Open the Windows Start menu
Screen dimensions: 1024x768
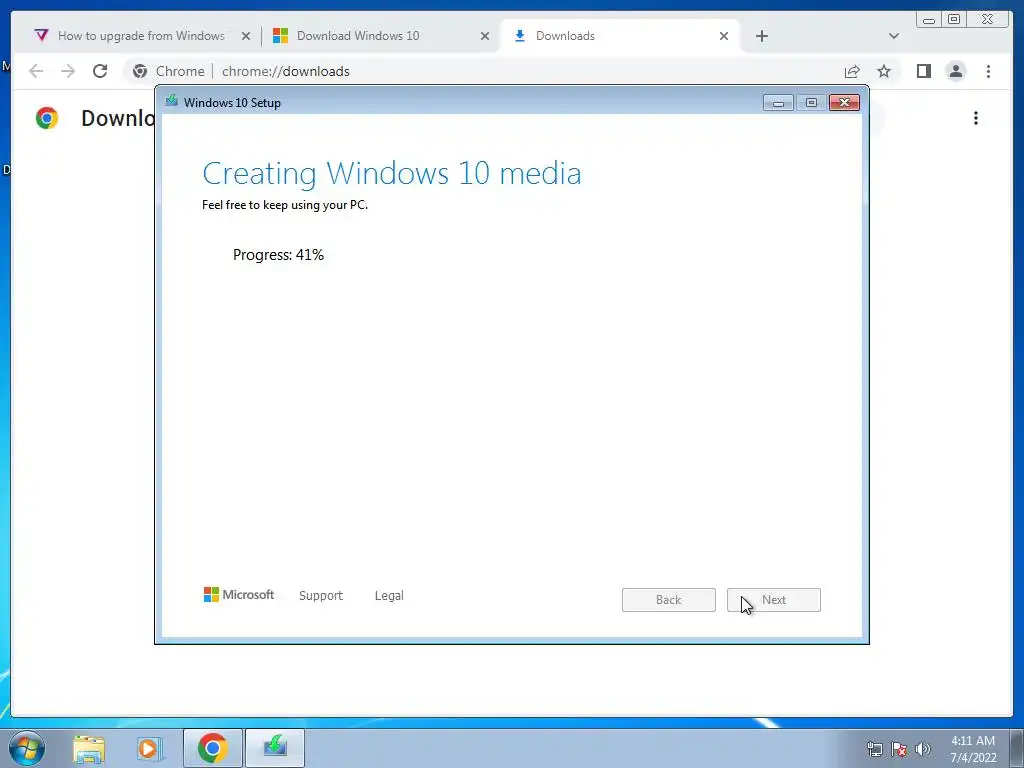(x=27, y=748)
